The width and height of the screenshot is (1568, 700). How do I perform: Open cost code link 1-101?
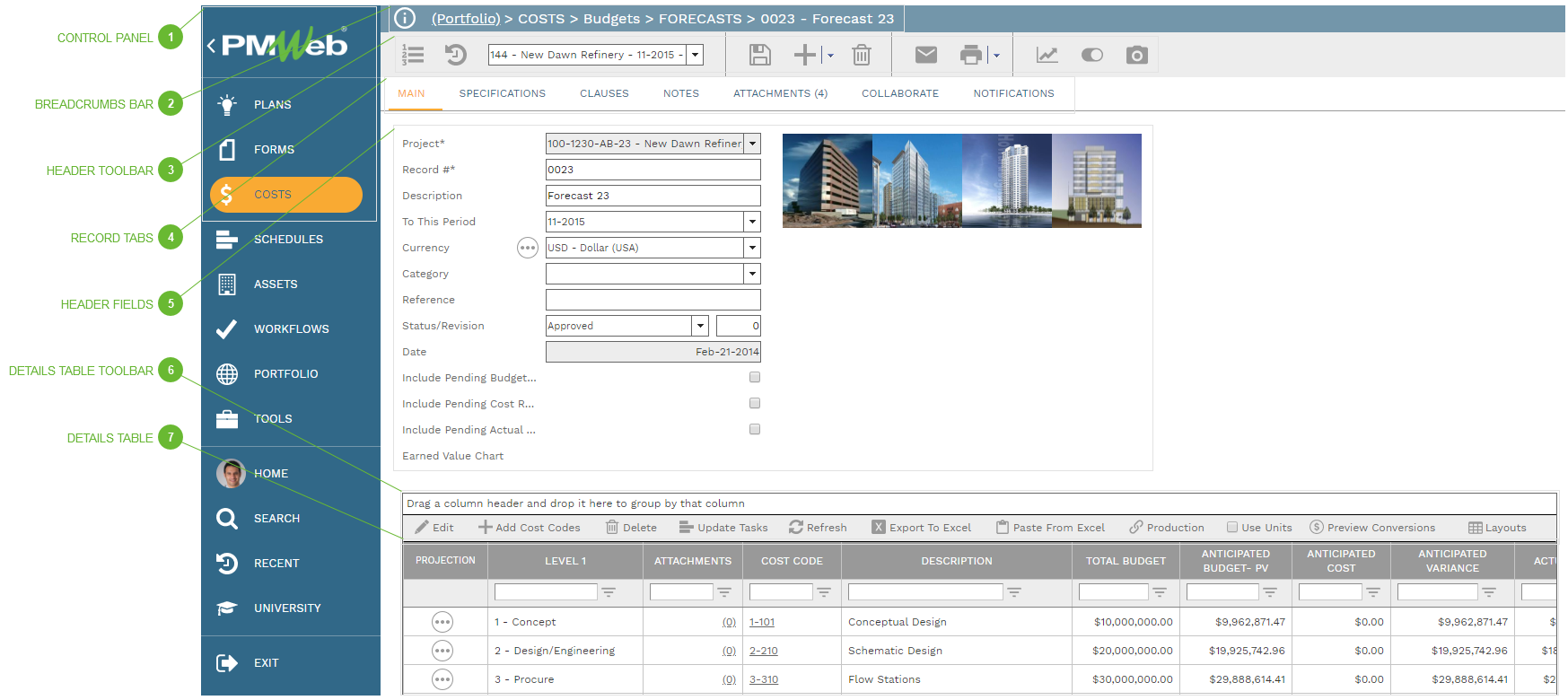[762, 622]
